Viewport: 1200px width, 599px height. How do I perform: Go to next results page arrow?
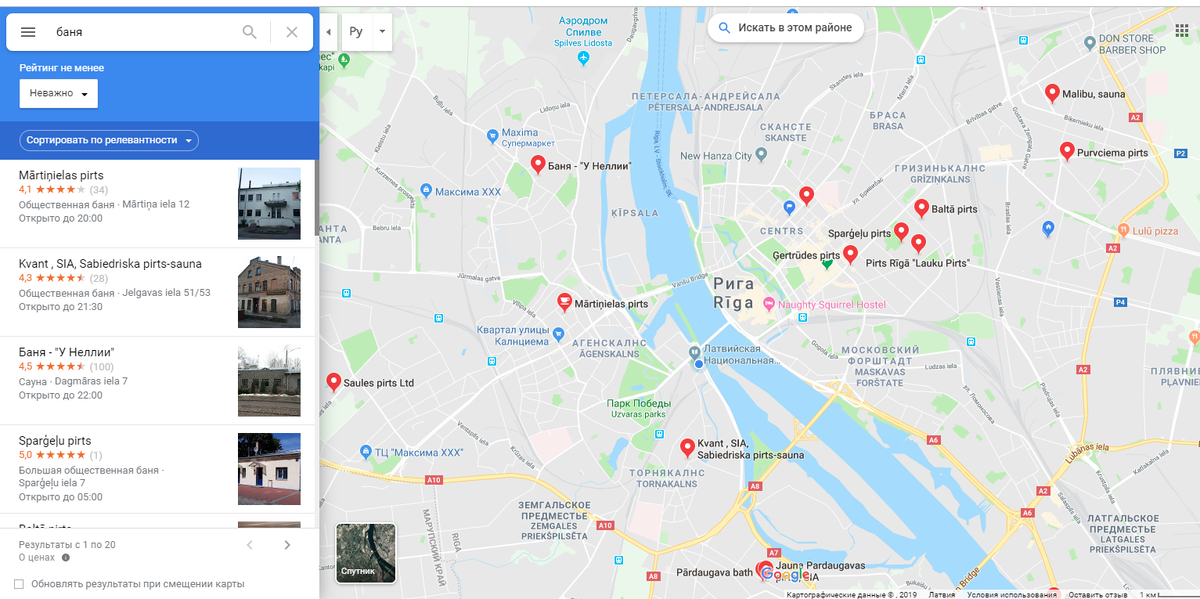coord(287,545)
